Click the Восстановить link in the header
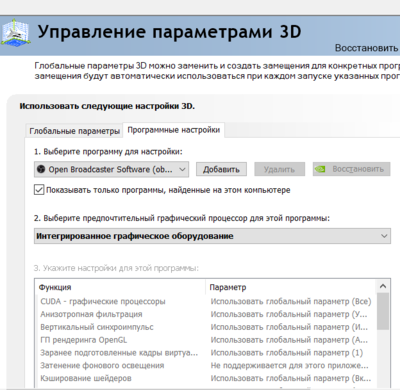 point(366,48)
